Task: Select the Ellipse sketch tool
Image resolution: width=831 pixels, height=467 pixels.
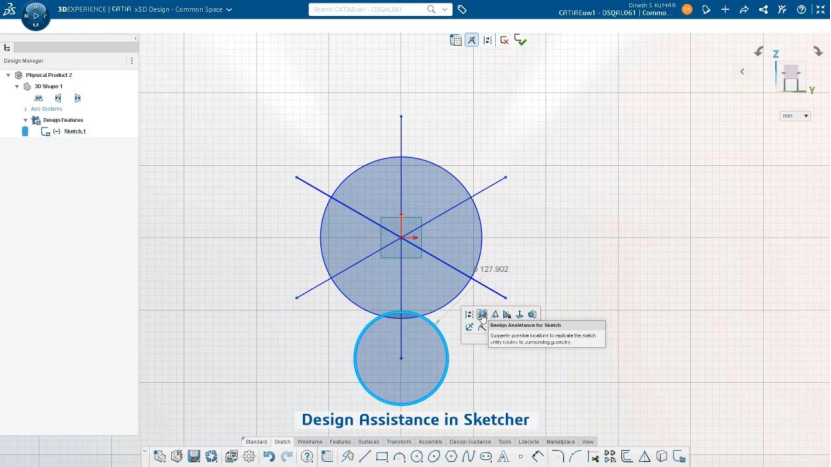Action: (x=434, y=456)
